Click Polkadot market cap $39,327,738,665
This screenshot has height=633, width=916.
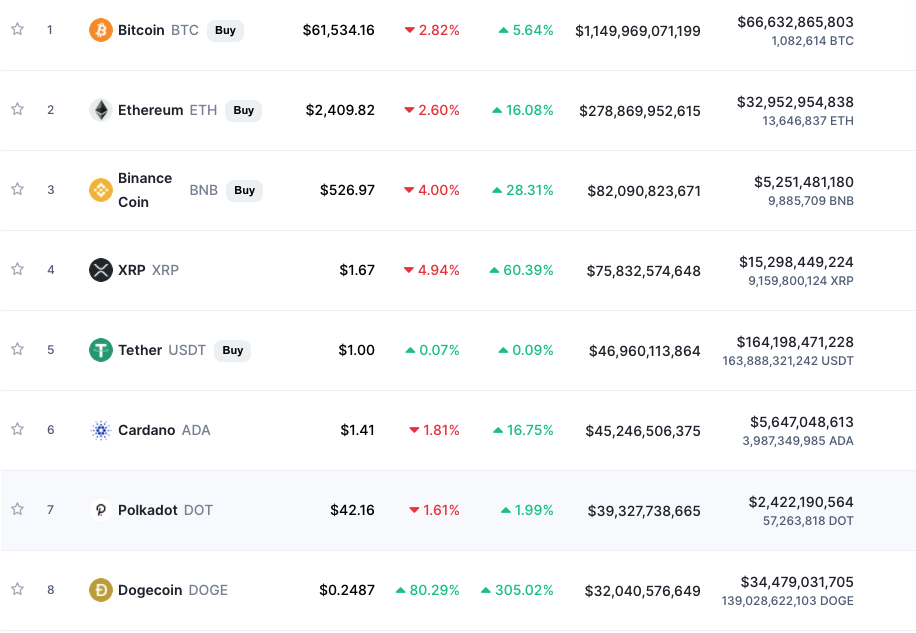(x=644, y=511)
